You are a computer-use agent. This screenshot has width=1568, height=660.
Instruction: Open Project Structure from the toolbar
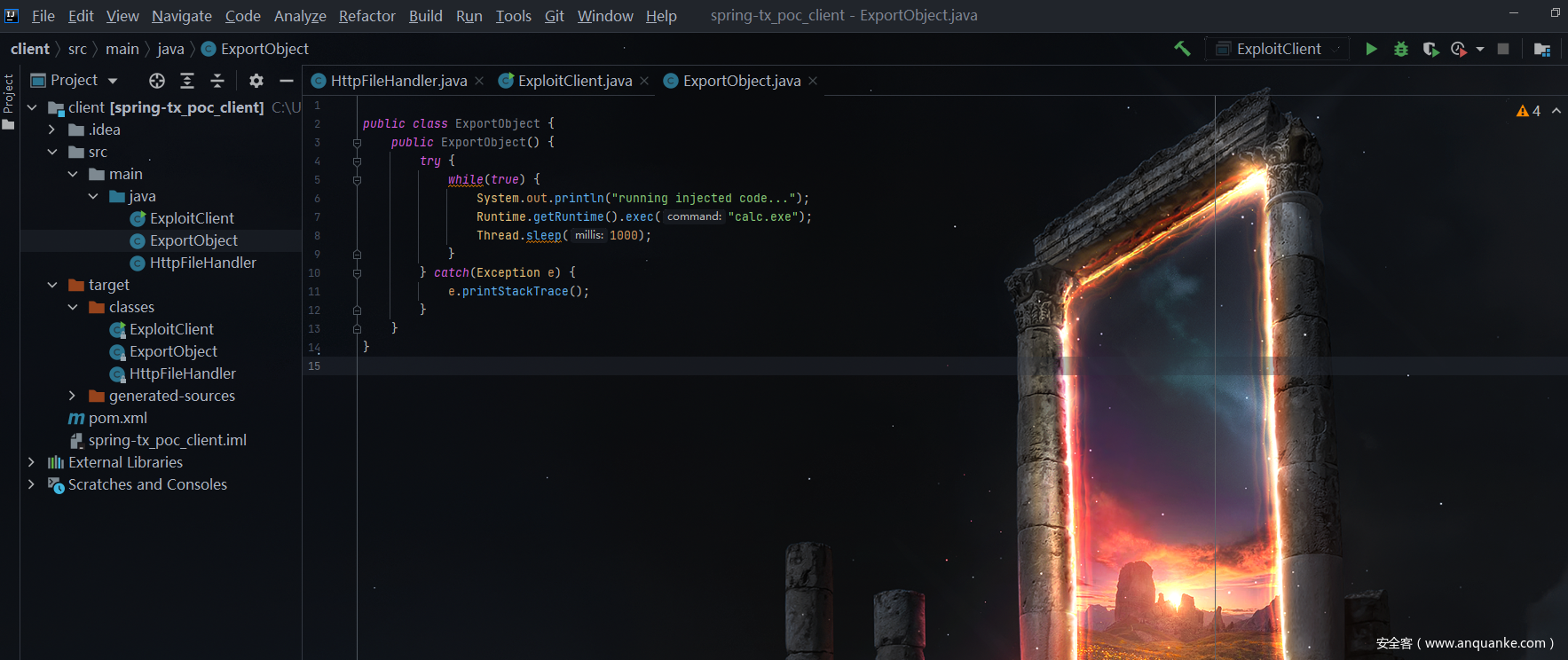pyautogui.click(x=1541, y=49)
